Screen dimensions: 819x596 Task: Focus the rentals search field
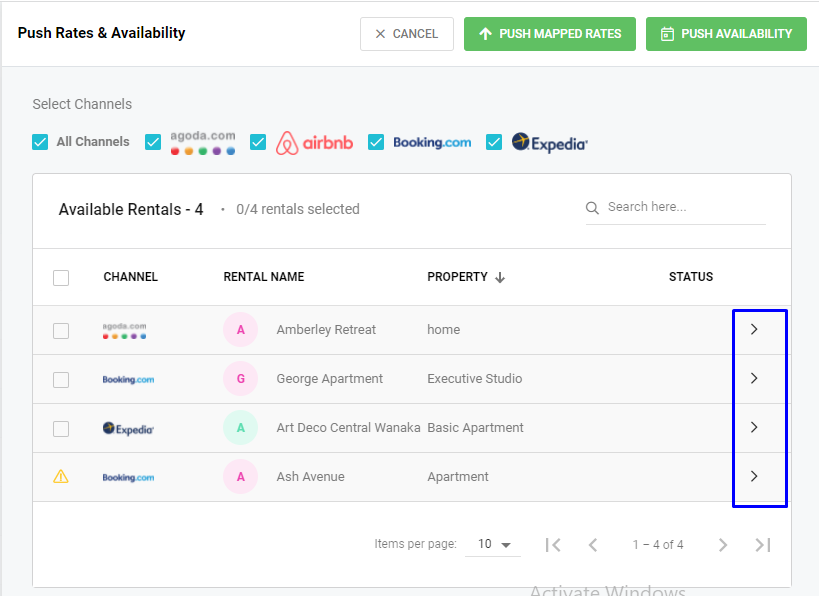pos(685,207)
